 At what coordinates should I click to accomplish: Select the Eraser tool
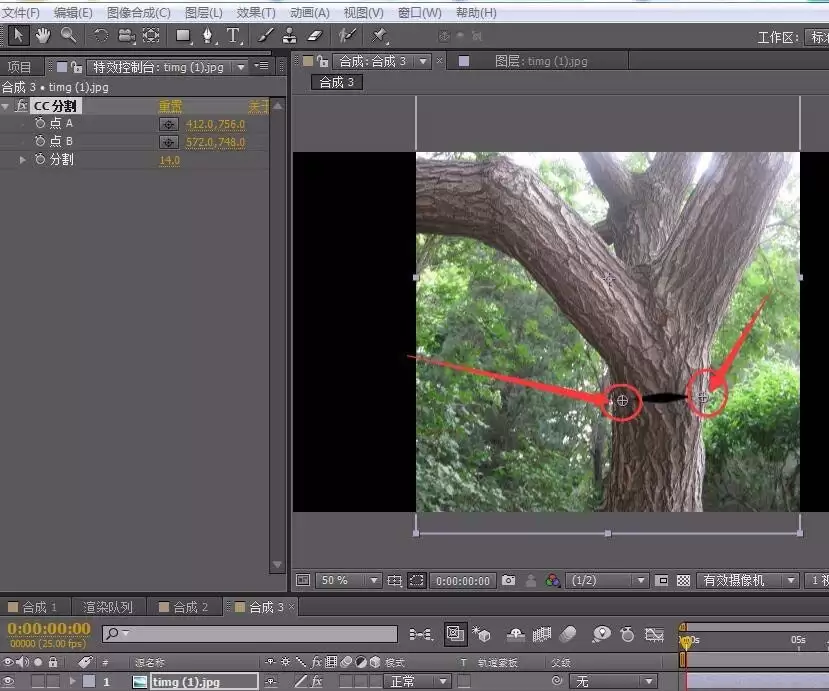coord(315,36)
